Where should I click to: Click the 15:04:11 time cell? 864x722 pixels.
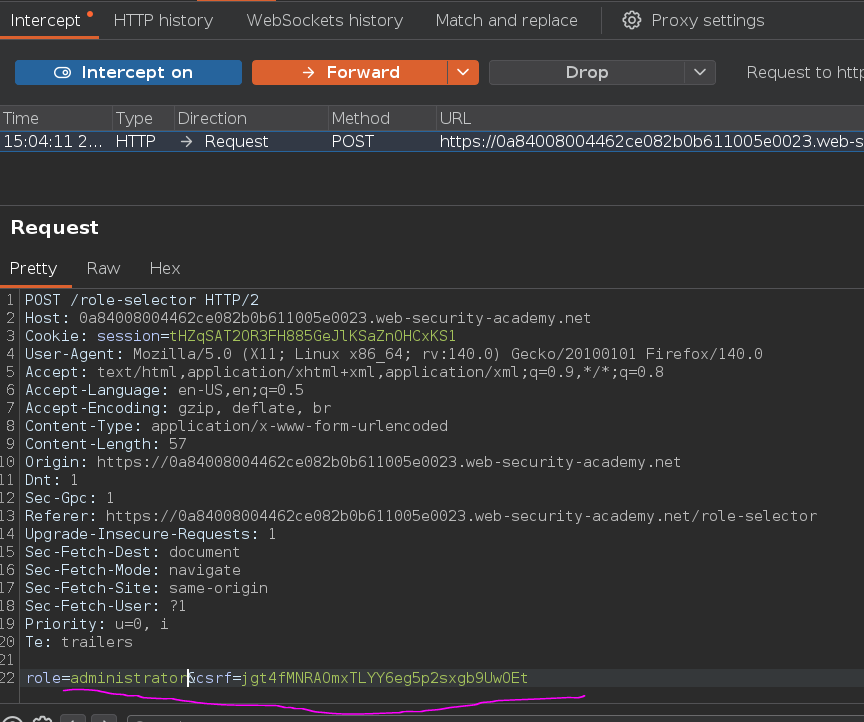pyautogui.click(x=53, y=142)
